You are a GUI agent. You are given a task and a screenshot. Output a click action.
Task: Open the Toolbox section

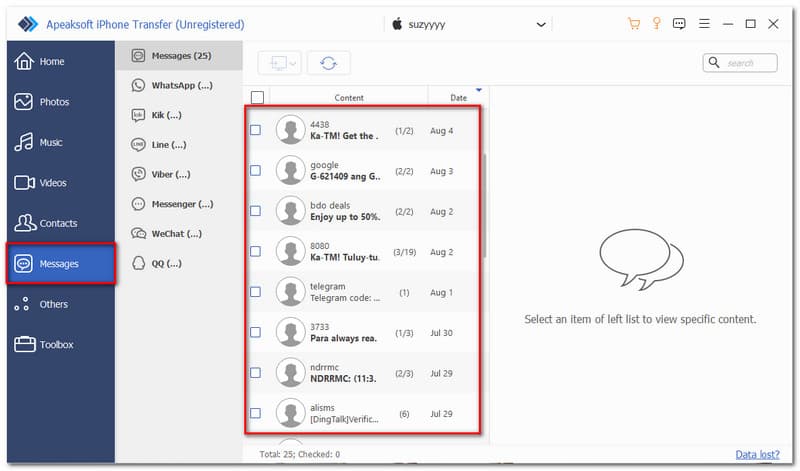pyautogui.click(x=60, y=344)
